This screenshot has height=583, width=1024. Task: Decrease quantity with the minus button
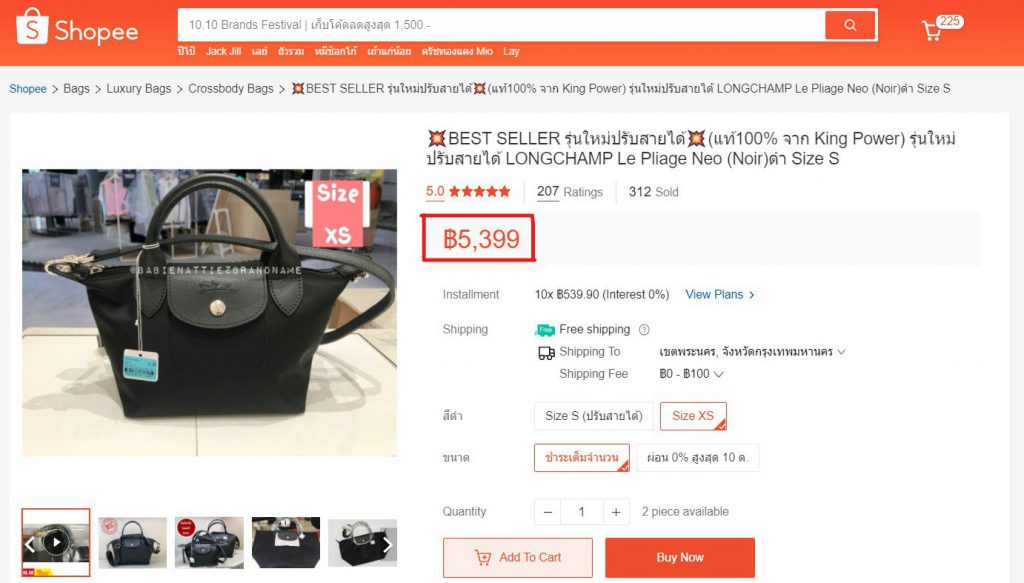(x=547, y=512)
